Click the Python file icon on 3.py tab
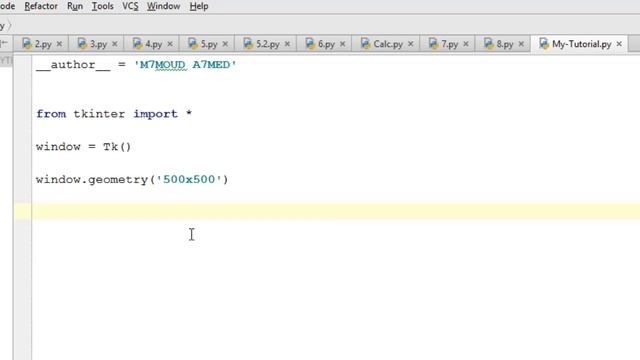 82,43
